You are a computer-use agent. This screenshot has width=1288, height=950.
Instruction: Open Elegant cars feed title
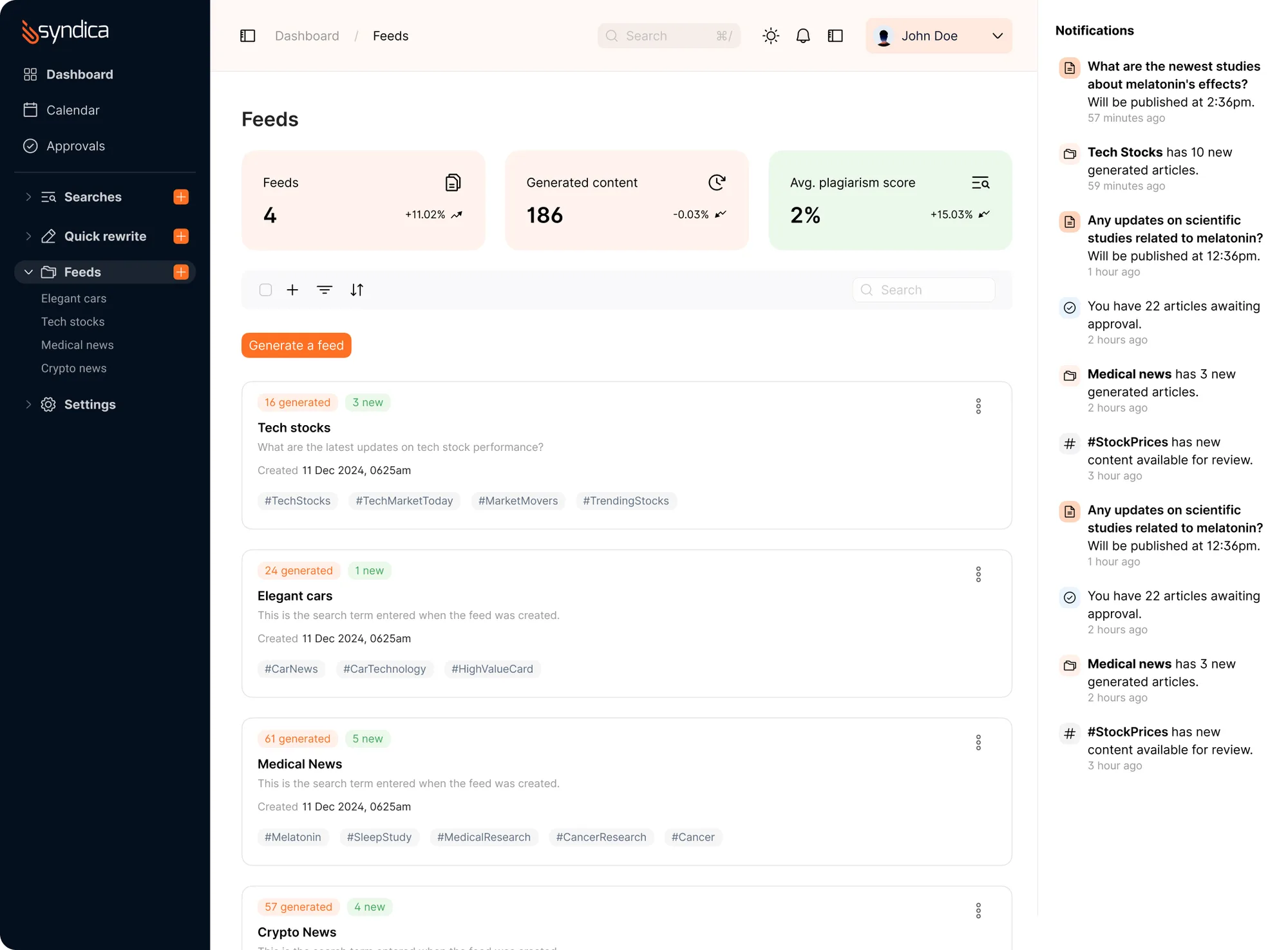[295, 596]
